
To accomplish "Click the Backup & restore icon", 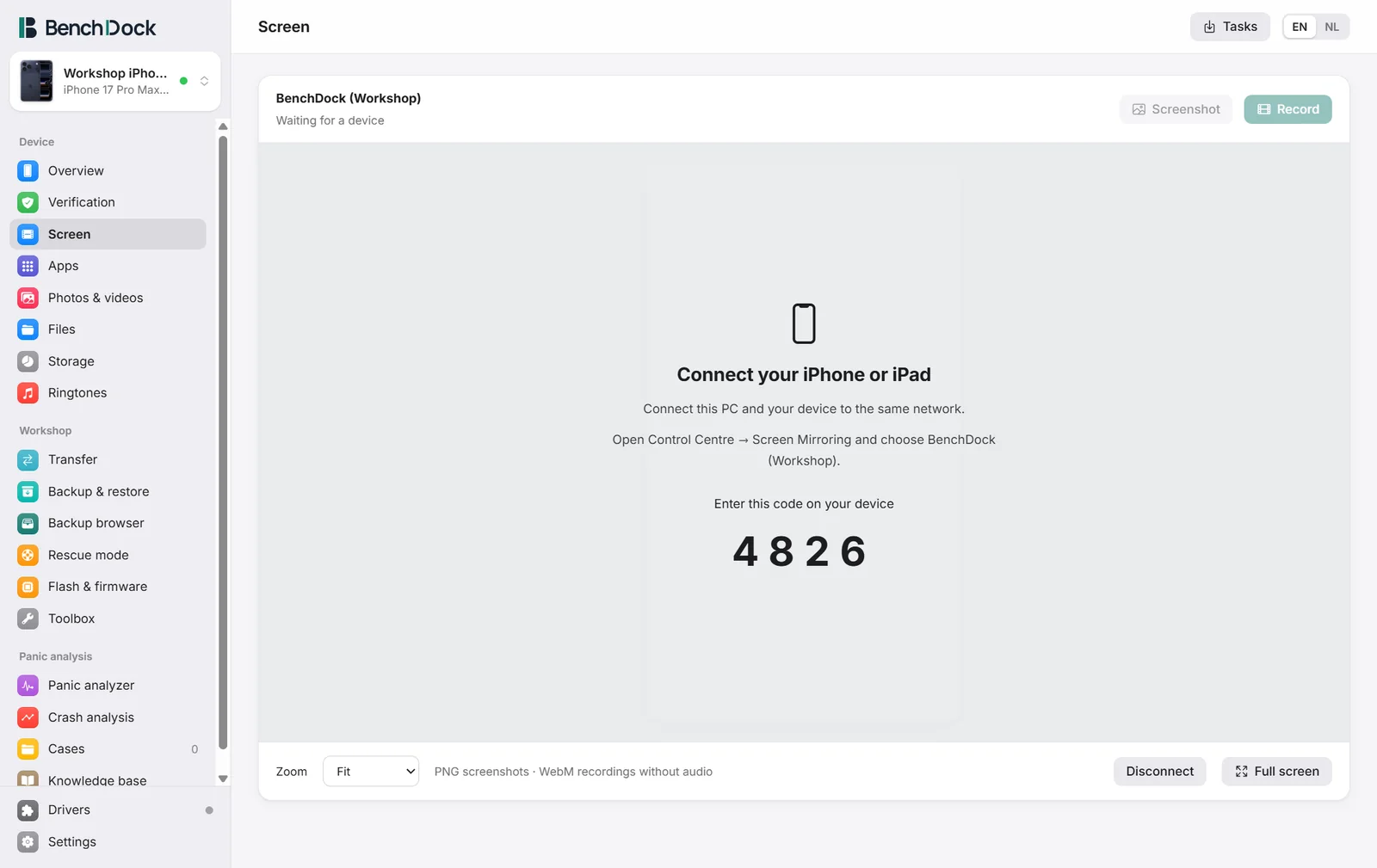I will (28, 492).
